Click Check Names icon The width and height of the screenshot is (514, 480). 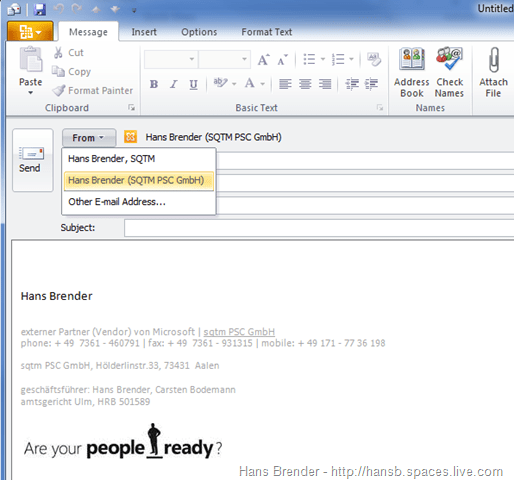pos(449,73)
